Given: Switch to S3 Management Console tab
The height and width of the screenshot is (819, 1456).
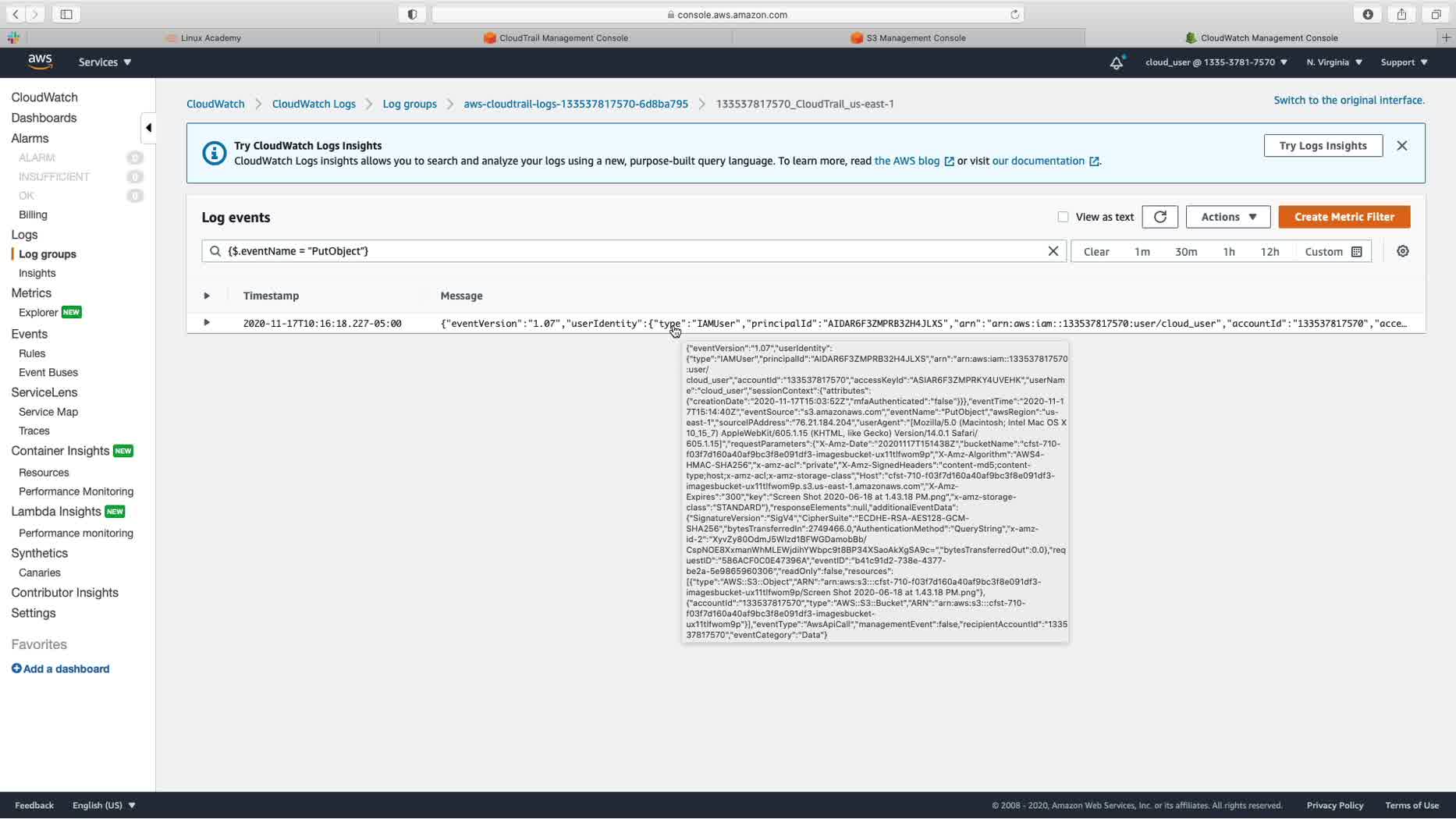Looking at the screenshot, I should 908,37.
